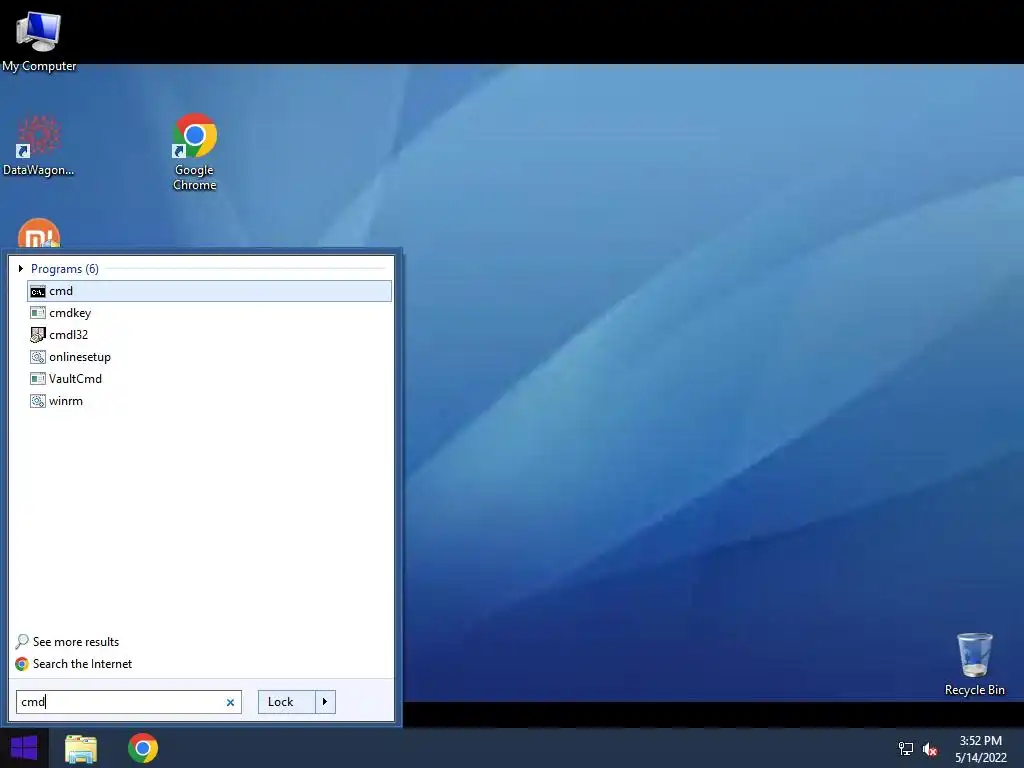Open the winrm result

(x=66, y=401)
